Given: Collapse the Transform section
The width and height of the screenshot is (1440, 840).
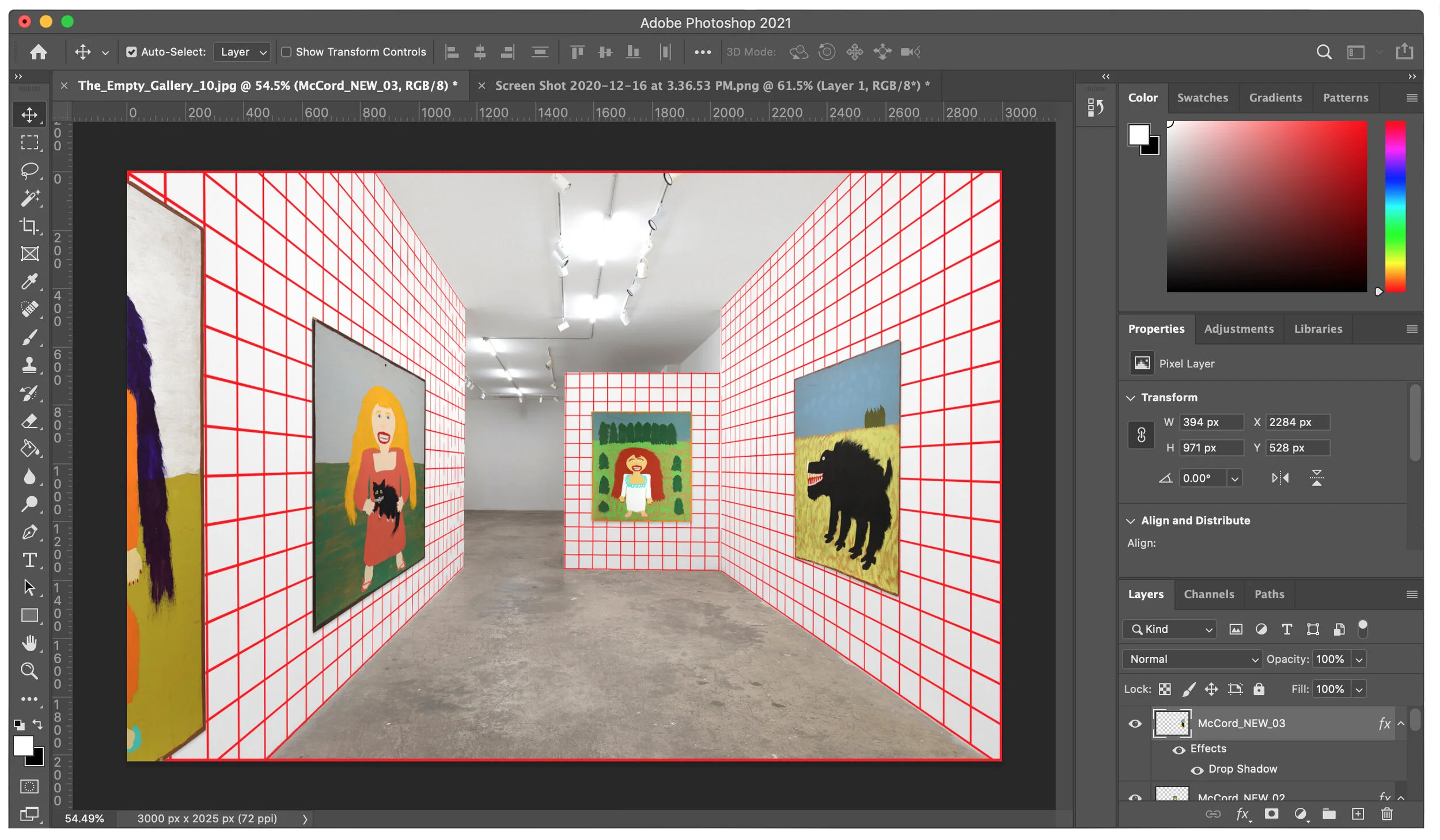Looking at the screenshot, I should click(1131, 398).
